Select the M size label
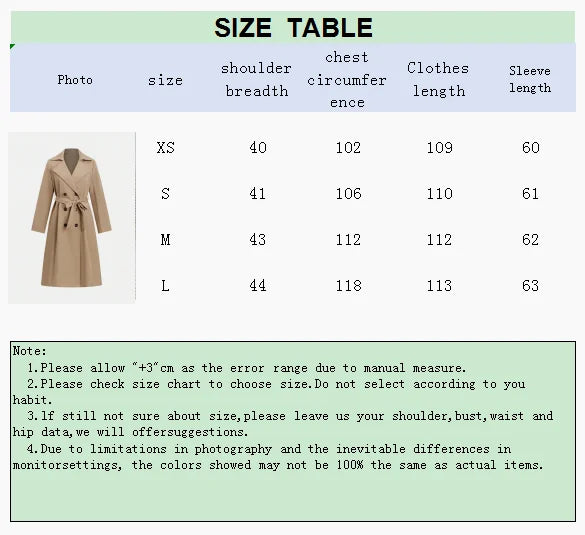The width and height of the screenshot is (585, 535). pos(165,240)
